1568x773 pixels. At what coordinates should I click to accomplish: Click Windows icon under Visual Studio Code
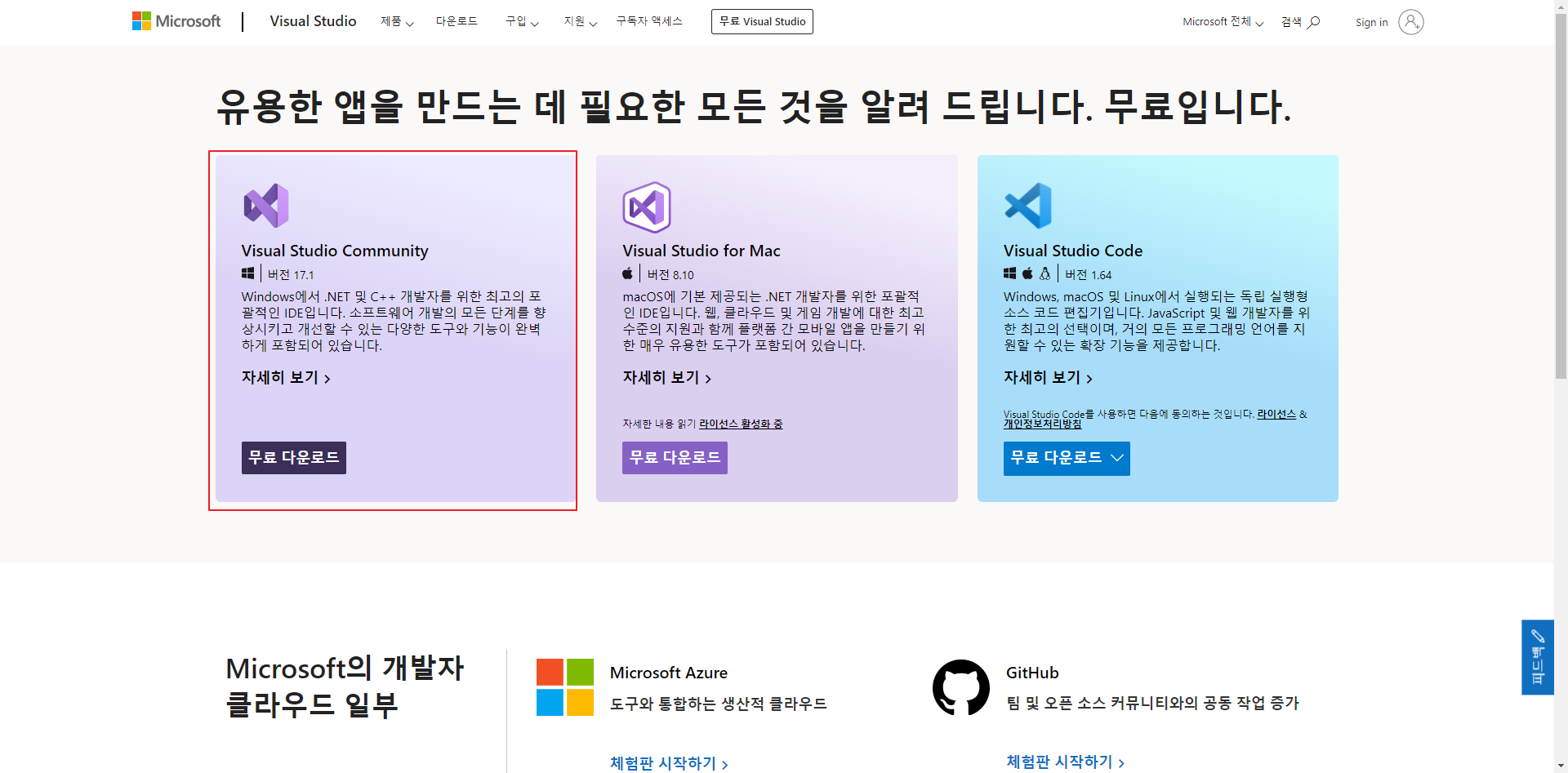[1009, 273]
